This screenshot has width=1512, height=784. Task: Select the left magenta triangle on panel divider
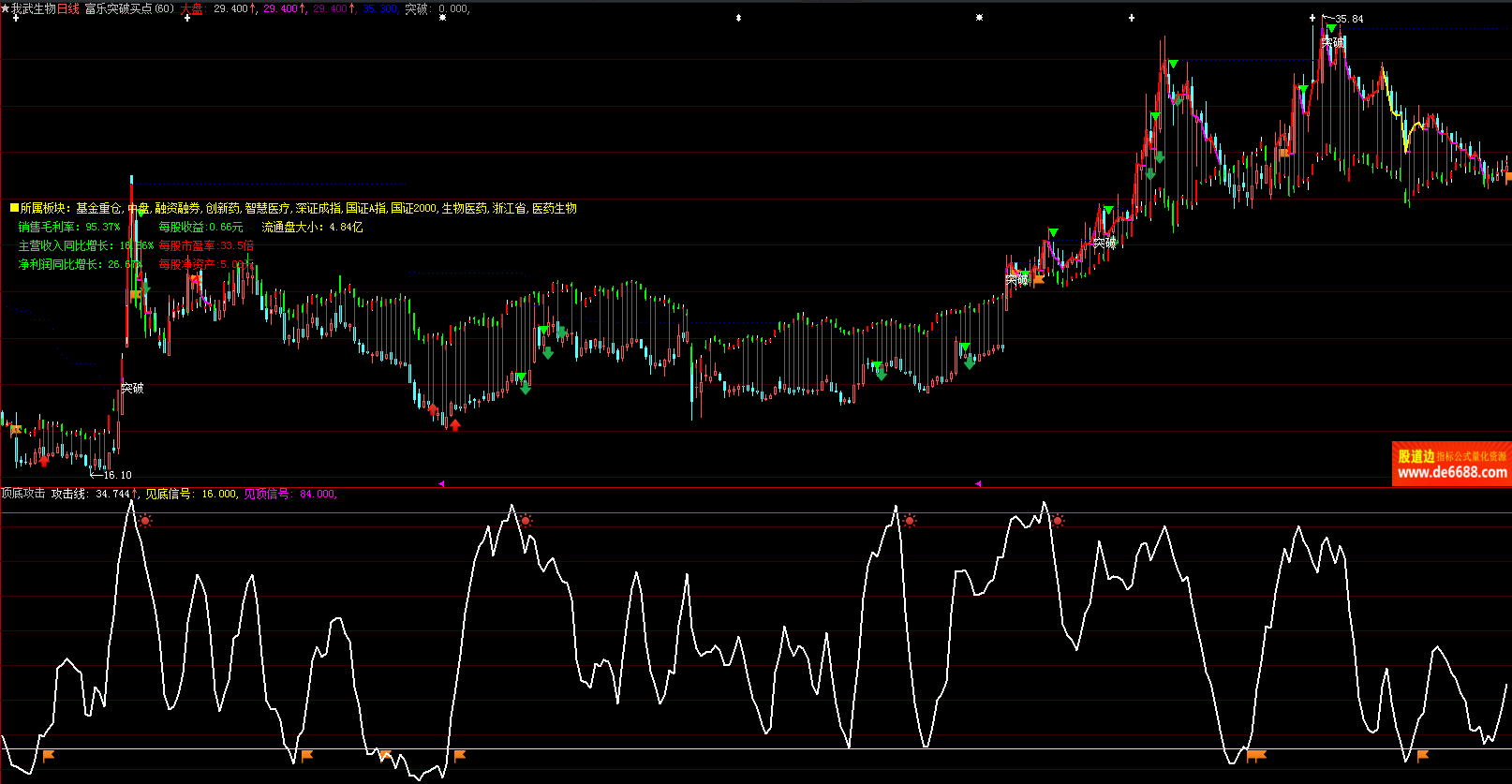tap(441, 483)
